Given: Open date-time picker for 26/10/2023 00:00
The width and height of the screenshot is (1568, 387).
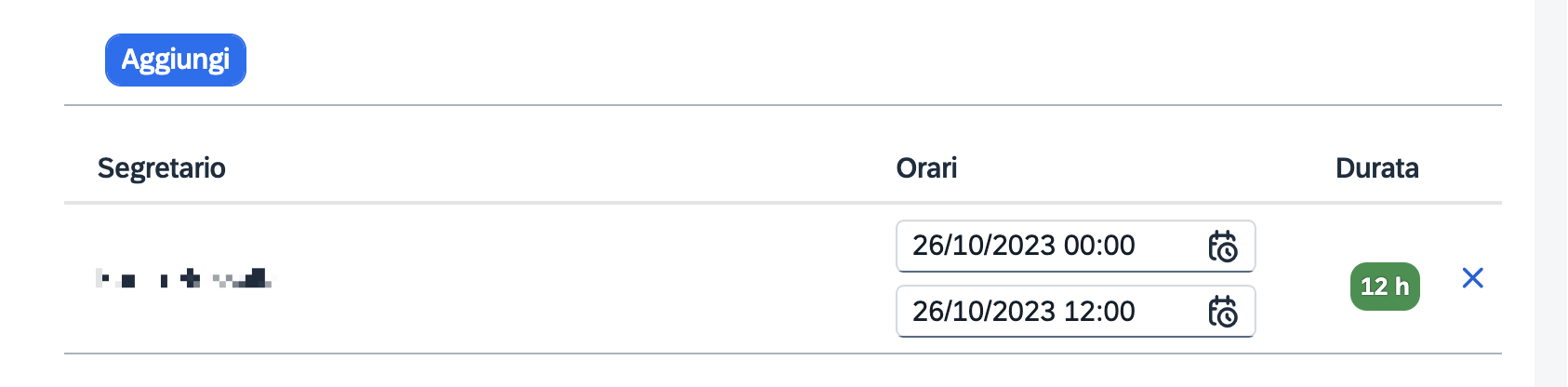Looking at the screenshot, I should (x=1222, y=247).
